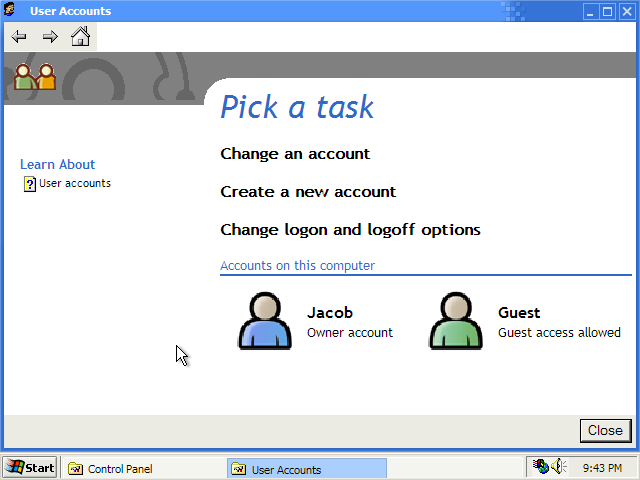Image resolution: width=640 pixels, height=480 pixels.
Task: Click the 'Owner account' text
Action: pos(350,333)
